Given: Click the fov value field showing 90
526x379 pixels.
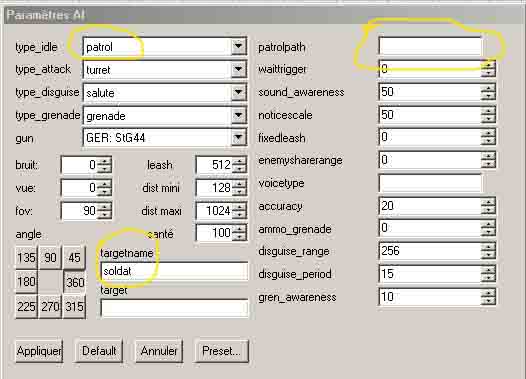Looking at the screenshot, I should click(80, 211).
